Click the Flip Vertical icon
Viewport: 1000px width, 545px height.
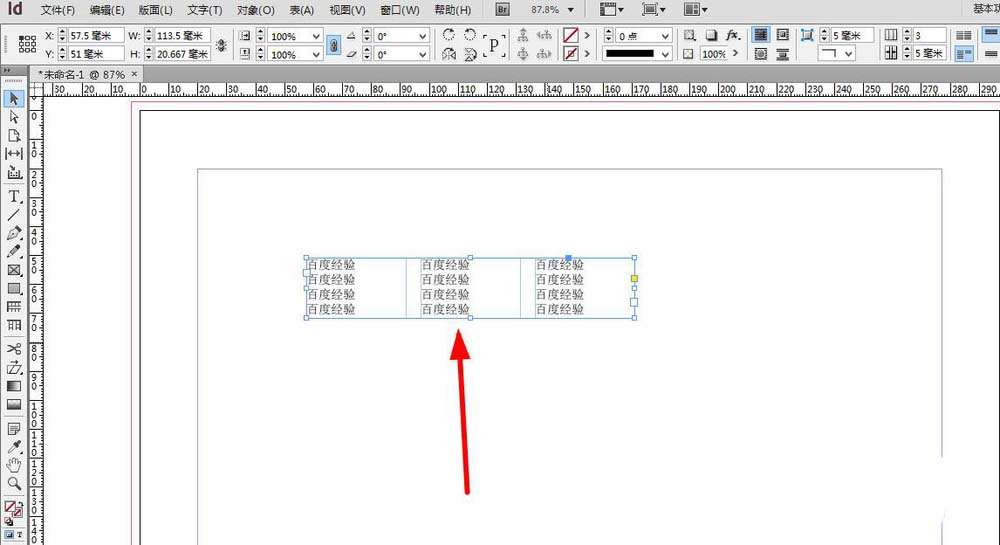point(470,54)
